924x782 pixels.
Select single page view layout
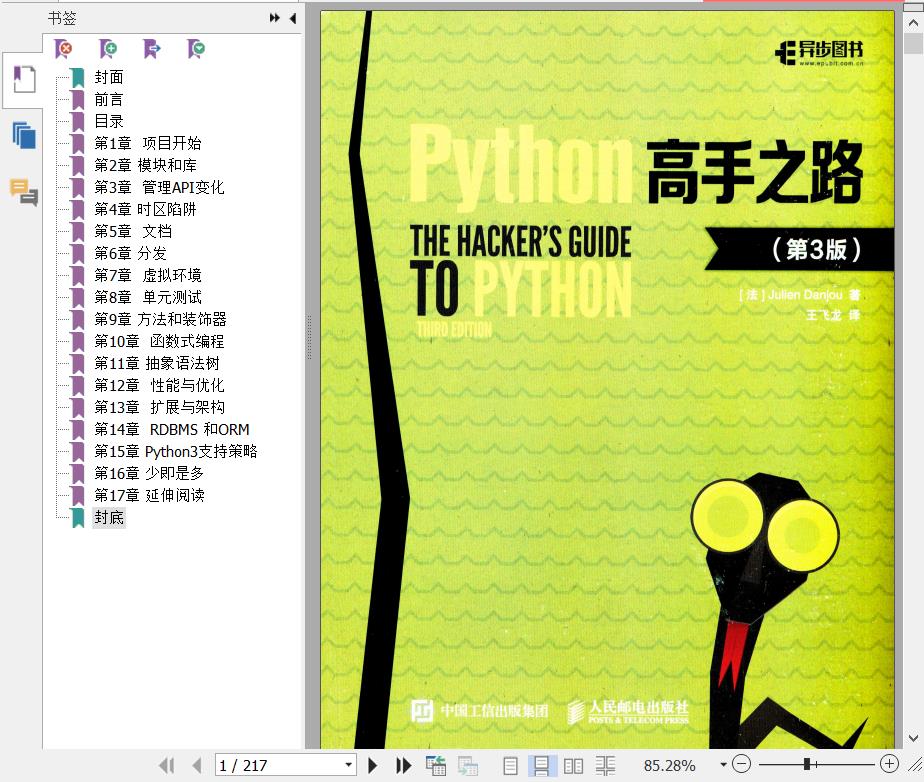click(510, 765)
